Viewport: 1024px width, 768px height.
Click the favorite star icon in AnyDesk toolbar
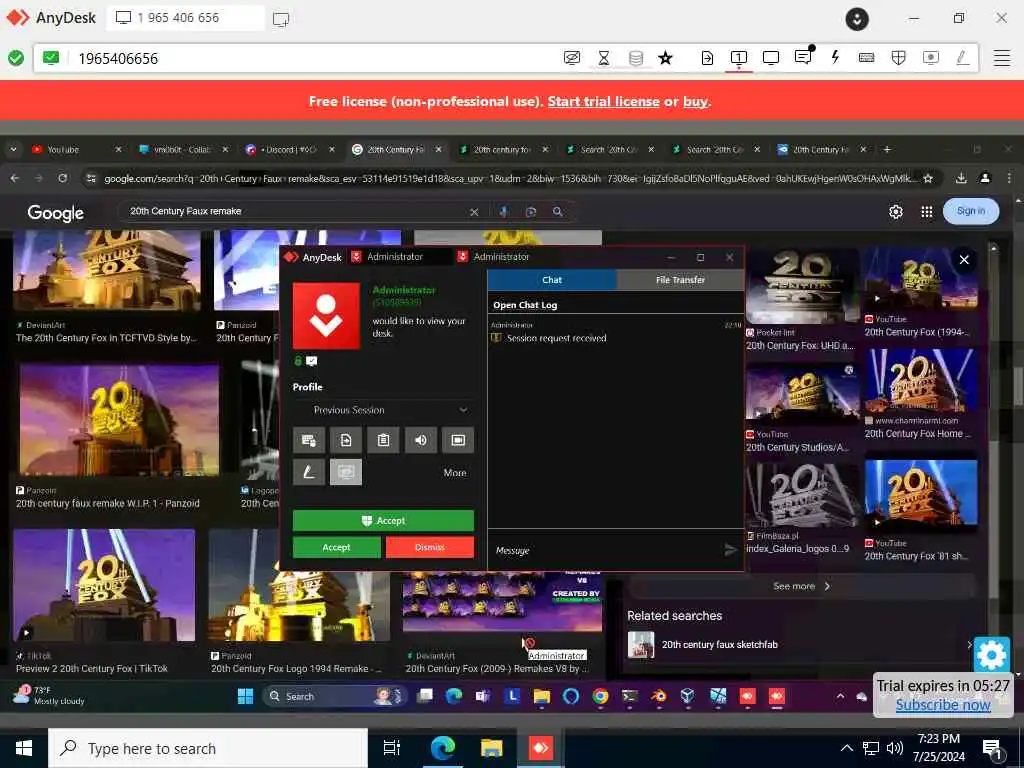coord(665,58)
